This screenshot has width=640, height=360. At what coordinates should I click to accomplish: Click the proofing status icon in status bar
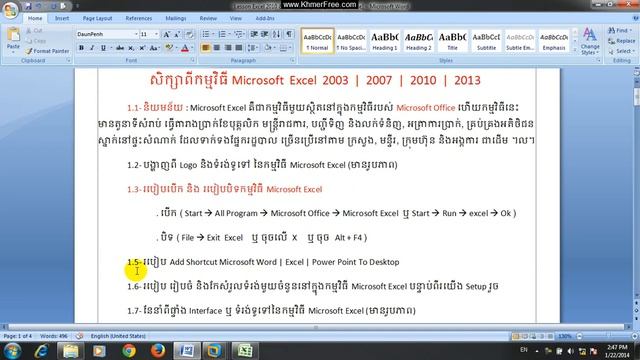(79, 336)
